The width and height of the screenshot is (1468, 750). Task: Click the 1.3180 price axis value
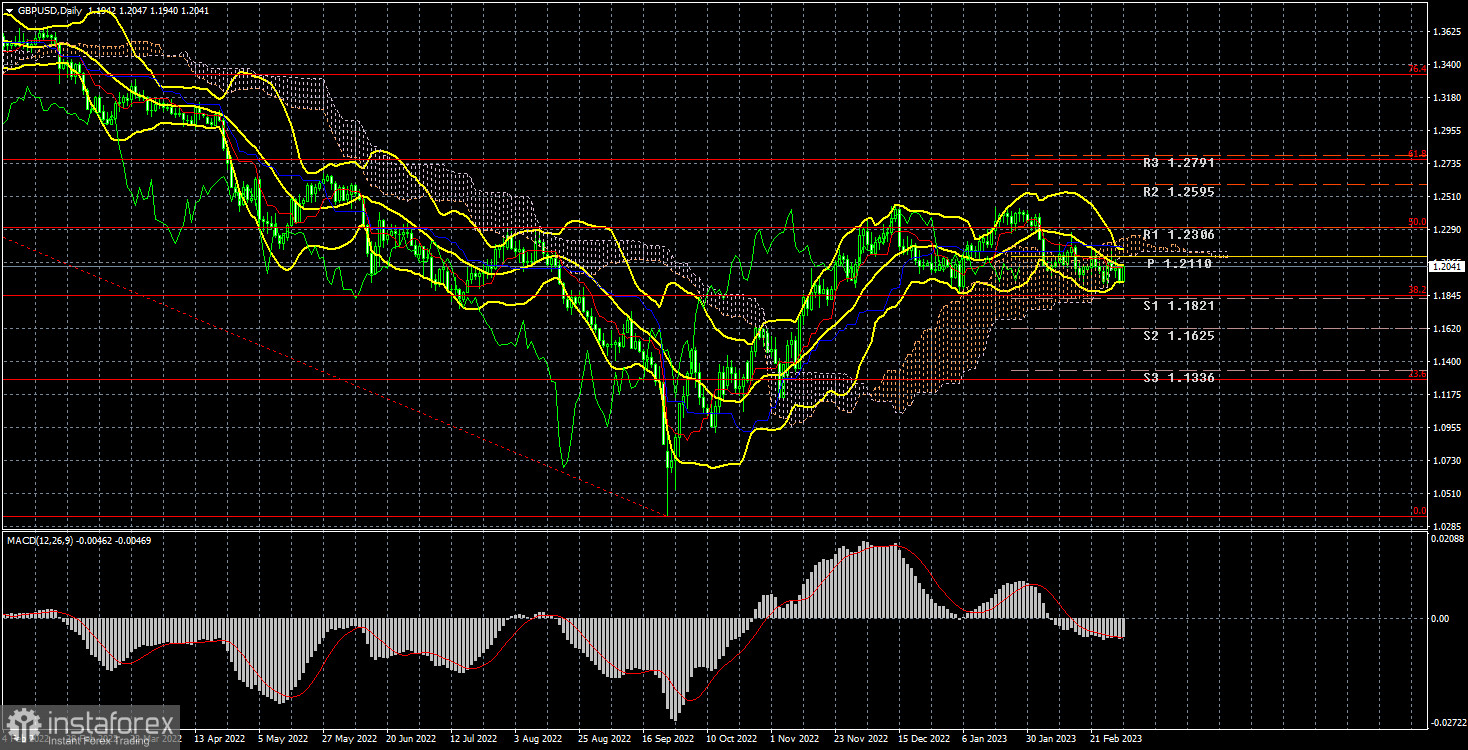1446,98
